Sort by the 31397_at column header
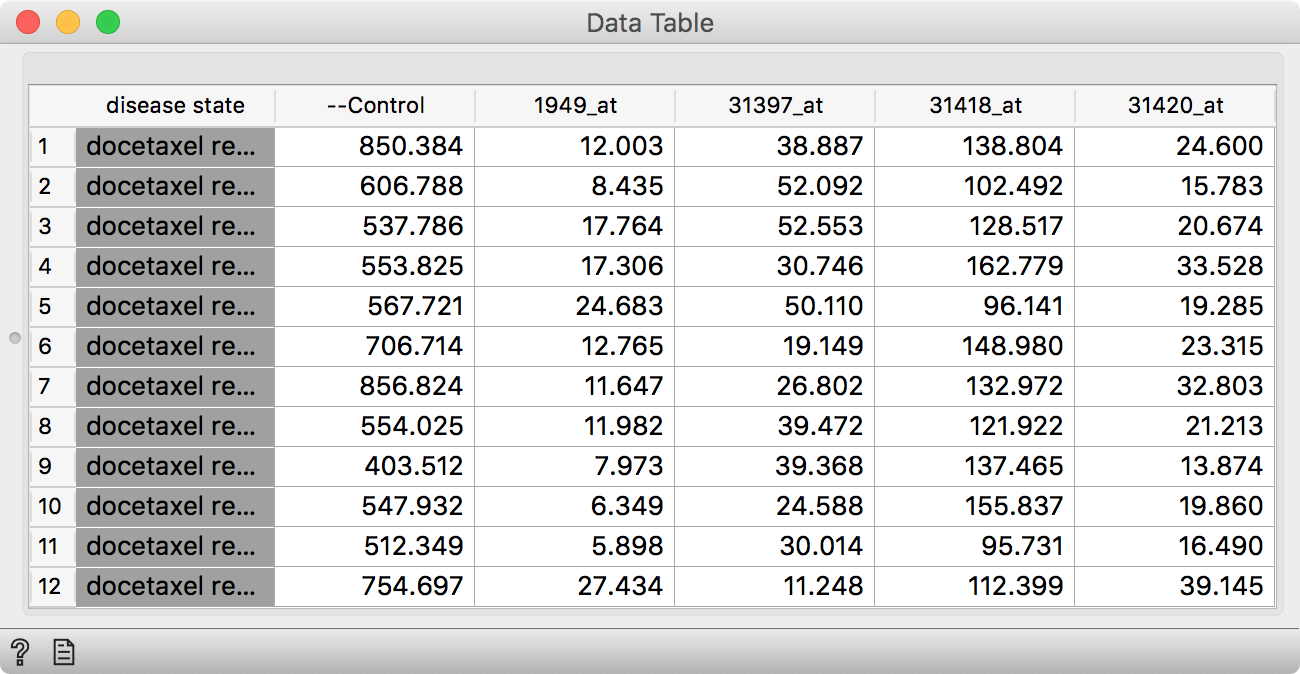1300x674 pixels. (x=775, y=106)
